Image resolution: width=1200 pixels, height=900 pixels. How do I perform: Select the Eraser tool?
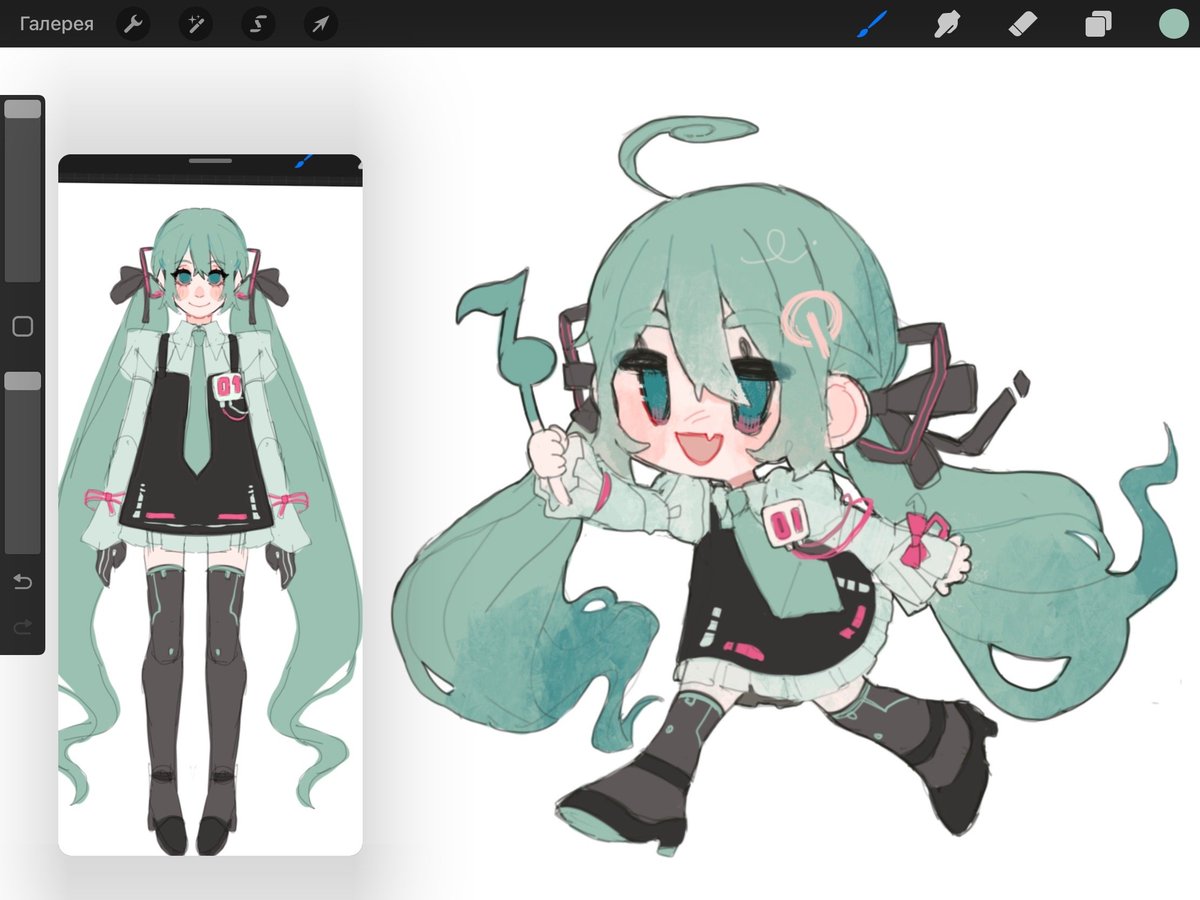(1023, 24)
